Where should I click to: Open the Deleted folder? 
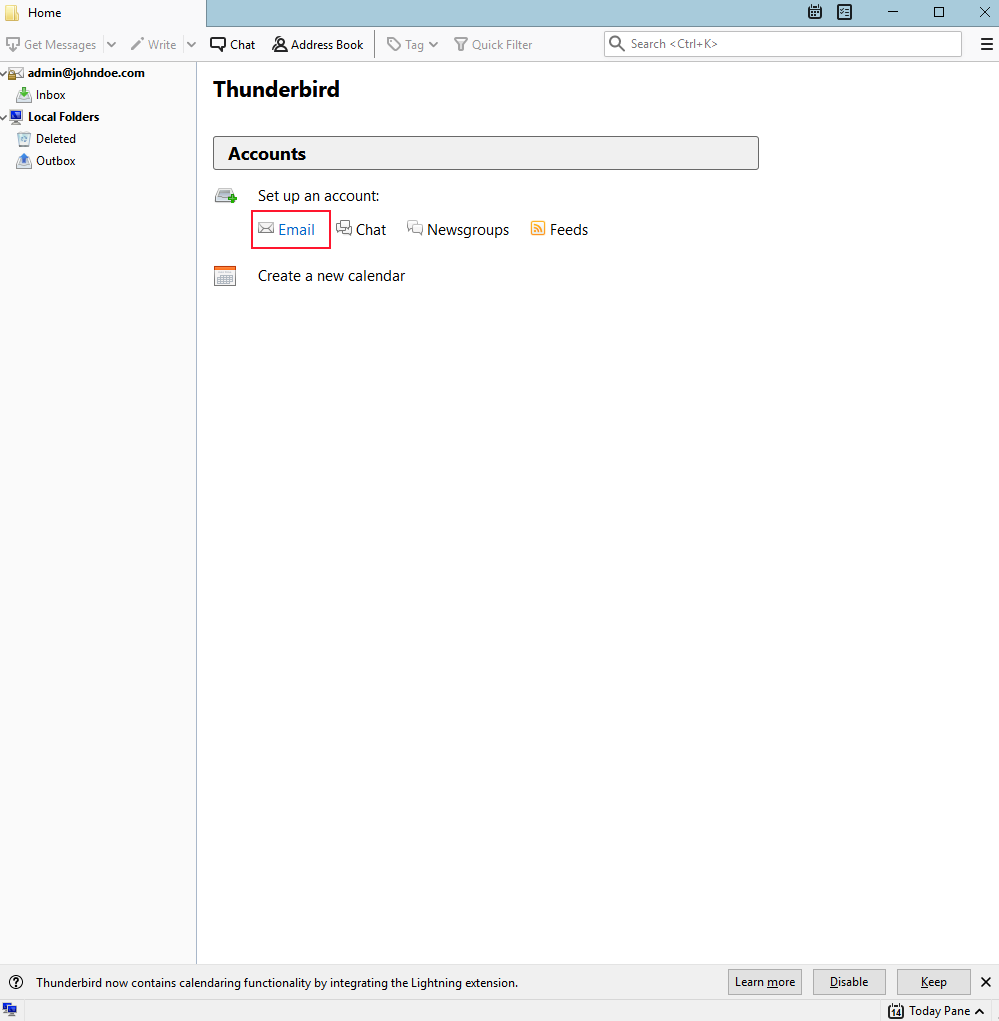[55, 139]
